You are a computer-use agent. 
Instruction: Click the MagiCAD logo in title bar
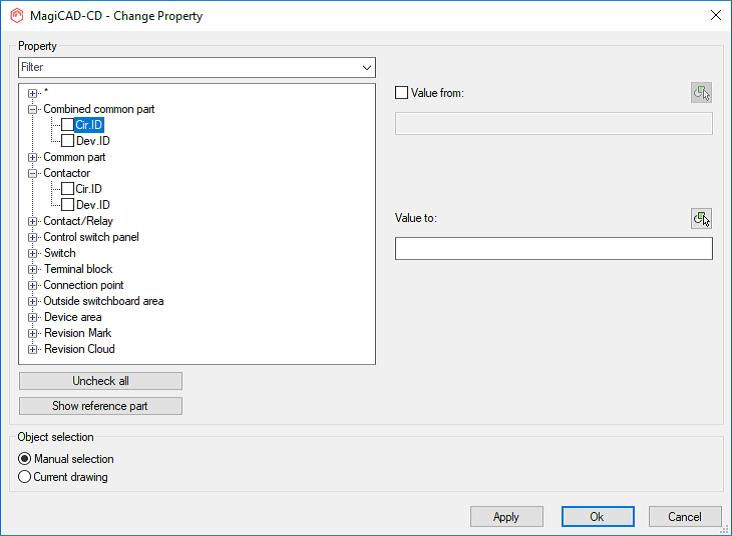pyautogui.click(x=17, y=15)
